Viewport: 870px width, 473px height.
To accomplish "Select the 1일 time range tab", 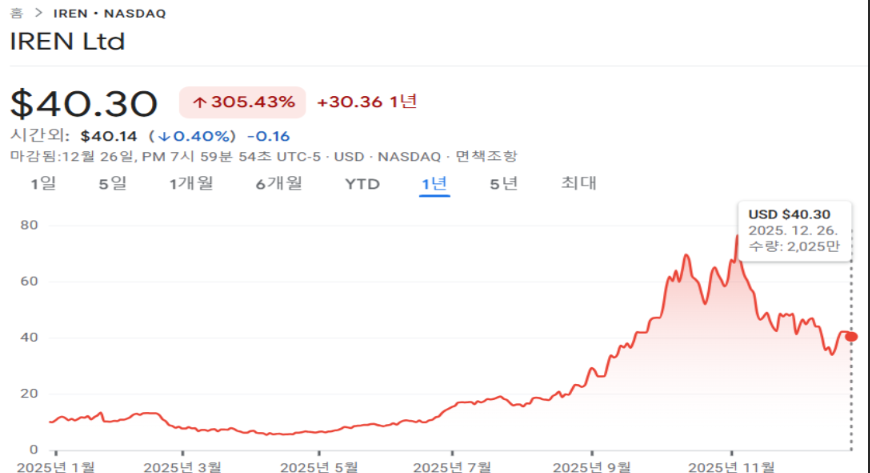I will click(x=43, y=183).
